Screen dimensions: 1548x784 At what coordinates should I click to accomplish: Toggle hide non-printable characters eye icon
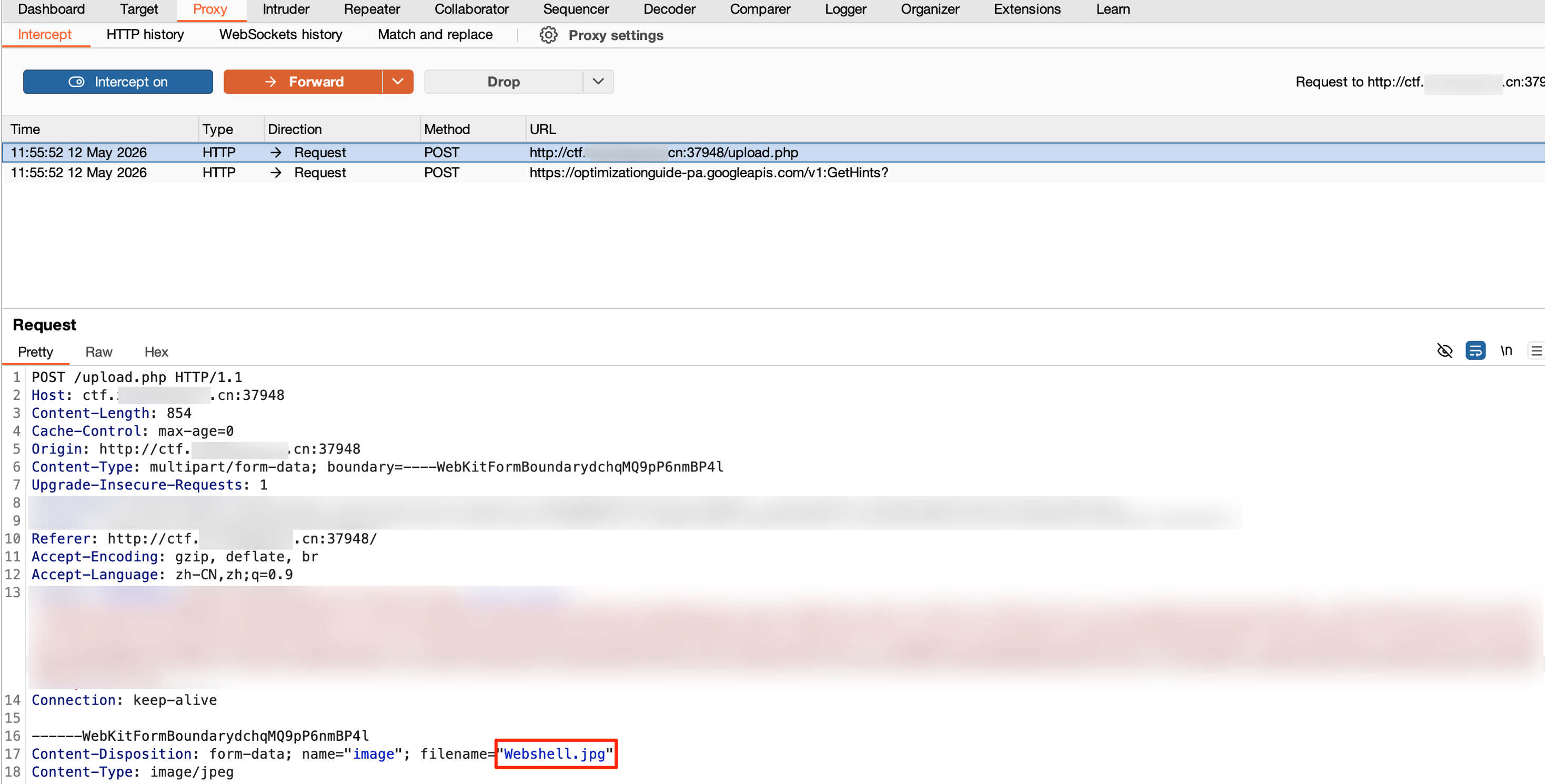point(1445,351)
